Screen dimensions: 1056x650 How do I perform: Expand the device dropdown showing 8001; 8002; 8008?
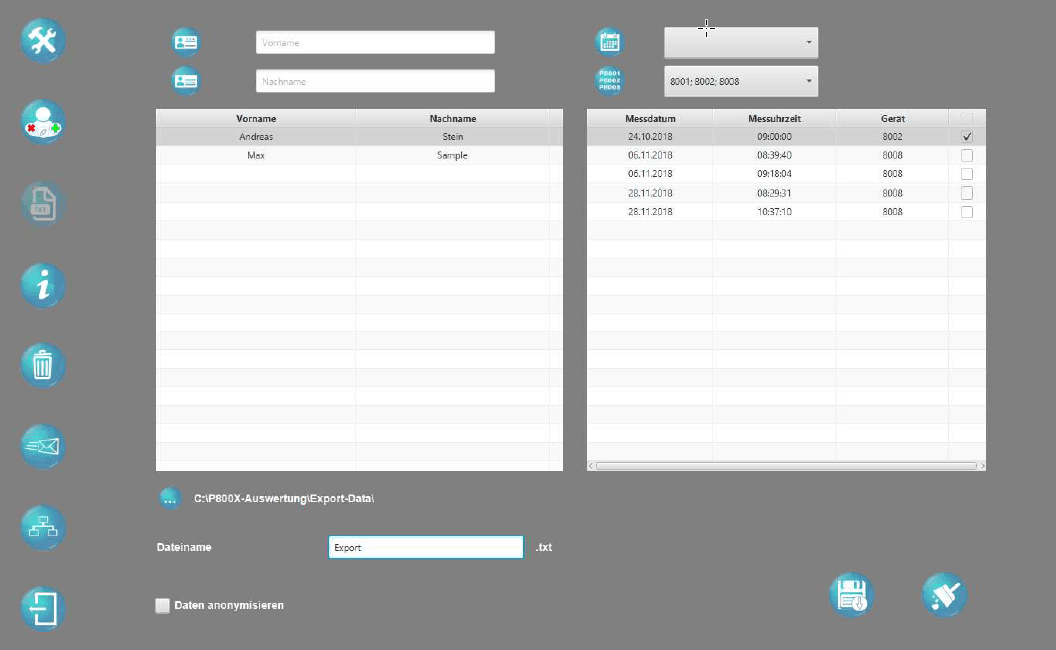click(741, 81)
